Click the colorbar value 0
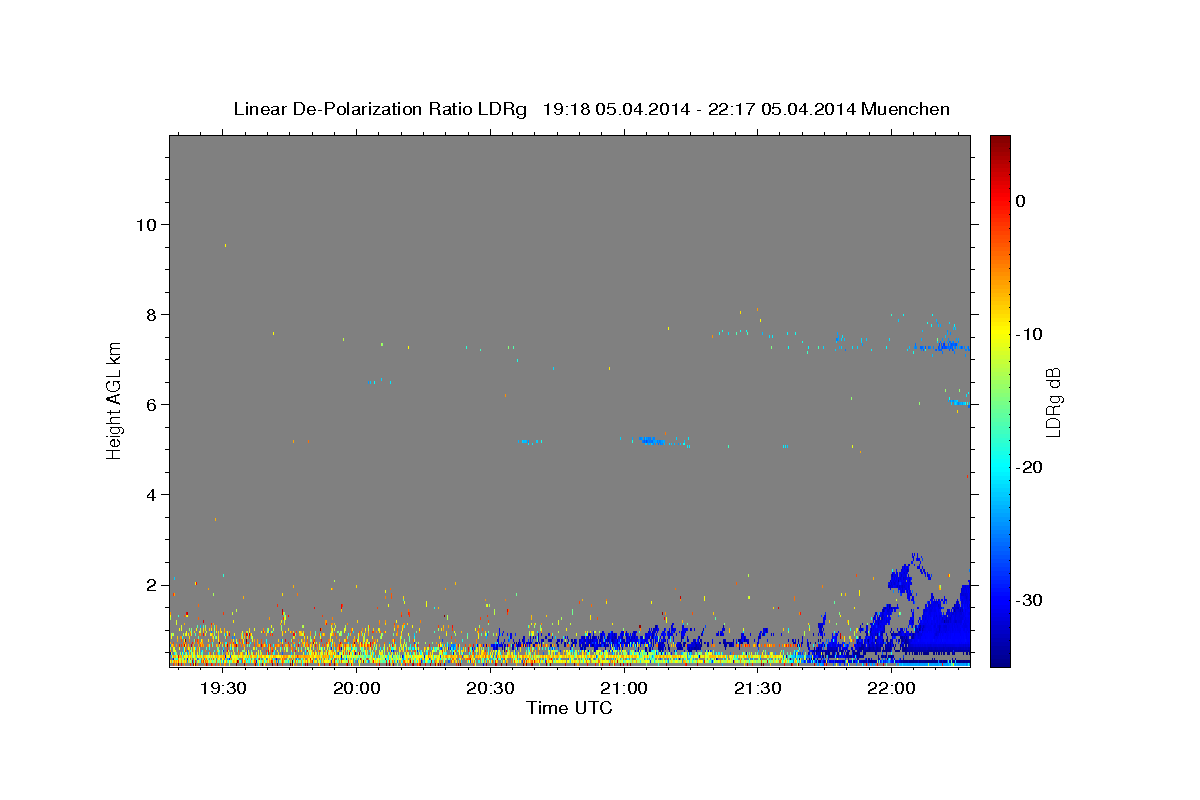1200x800 pixels. [x=1021, y=201]
